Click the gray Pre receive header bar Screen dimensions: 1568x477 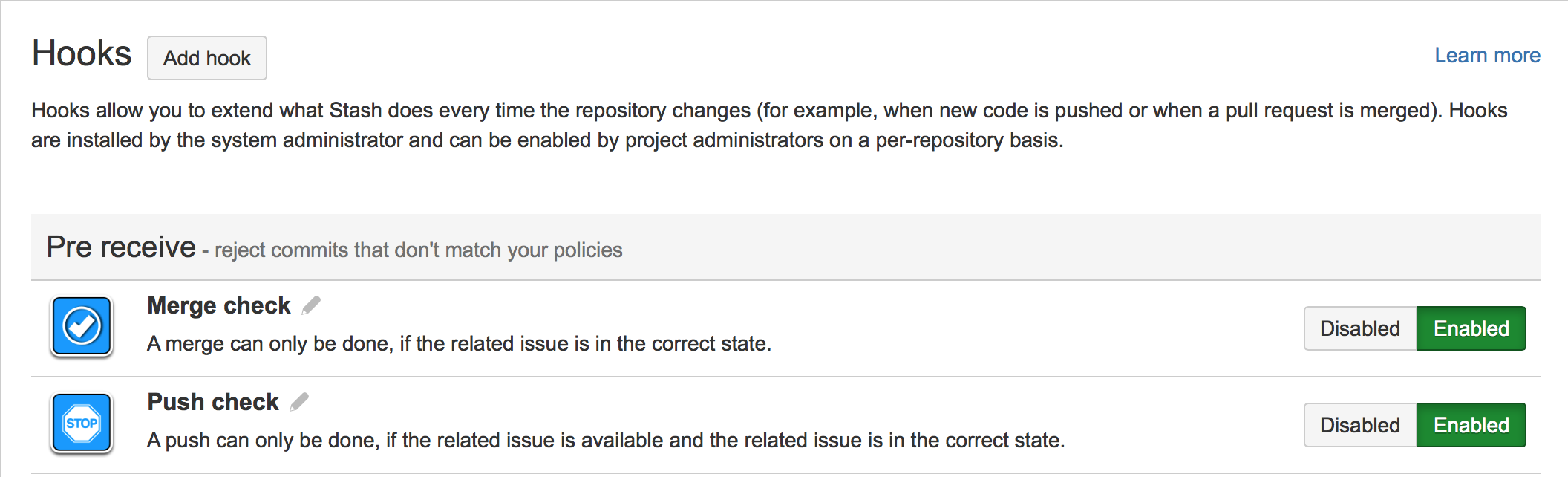[1039, 247]
